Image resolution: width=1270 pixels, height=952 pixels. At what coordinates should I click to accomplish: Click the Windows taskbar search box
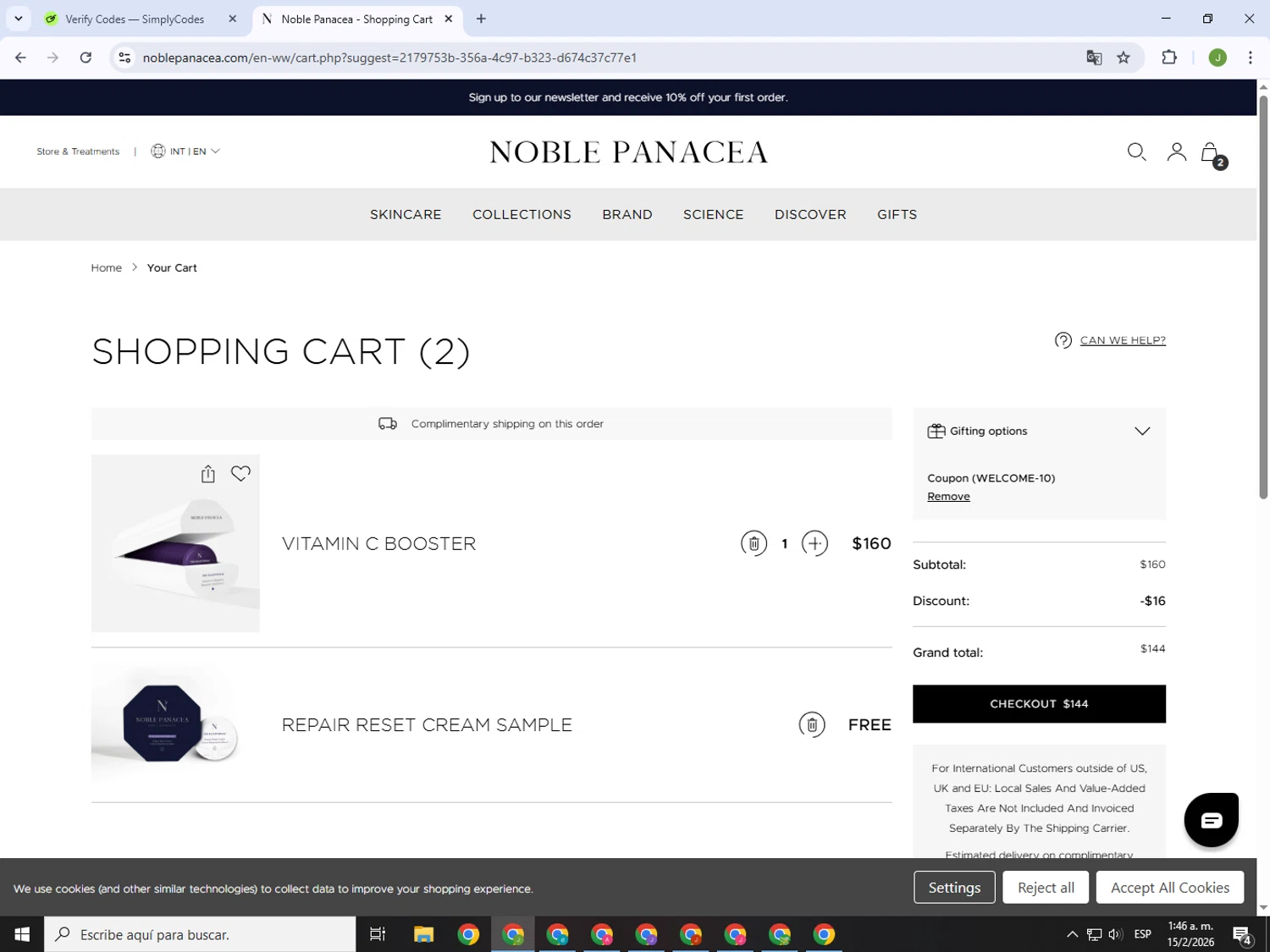[200, 934]
